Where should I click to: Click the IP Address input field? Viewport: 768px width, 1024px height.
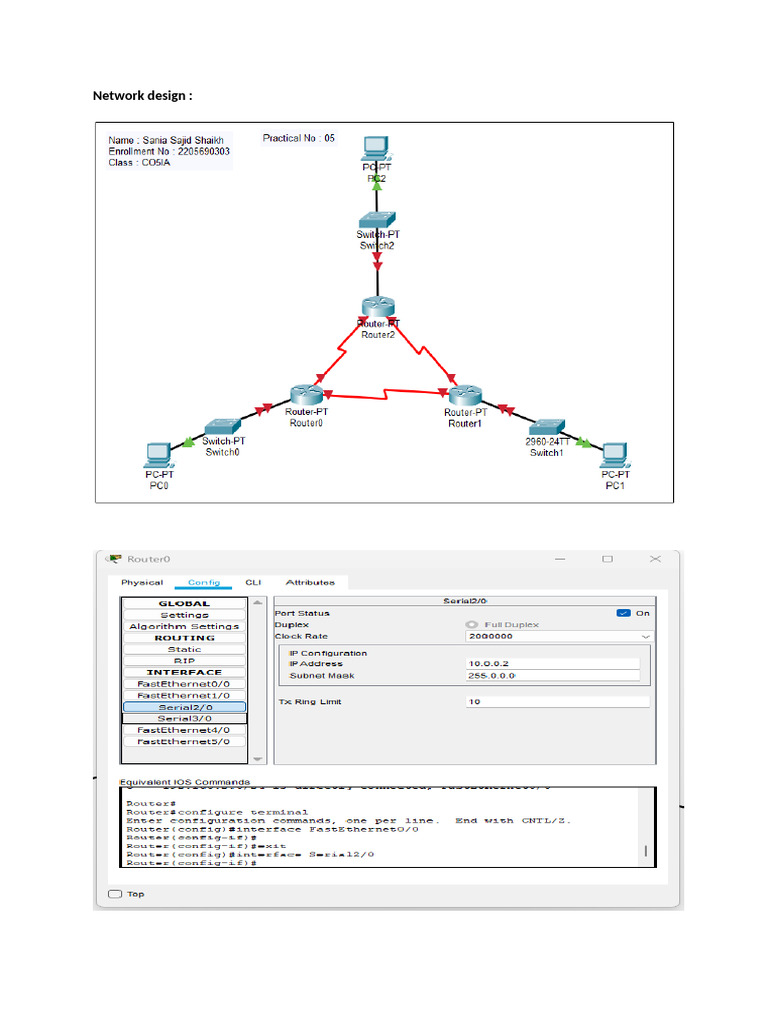point(552,664)
